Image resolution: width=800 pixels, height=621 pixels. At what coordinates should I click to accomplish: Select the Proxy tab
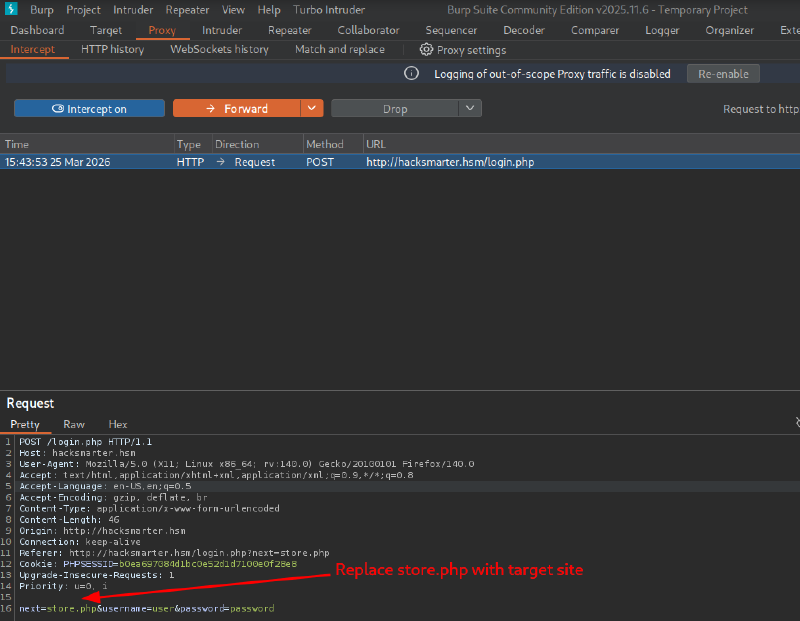(162, 30)
